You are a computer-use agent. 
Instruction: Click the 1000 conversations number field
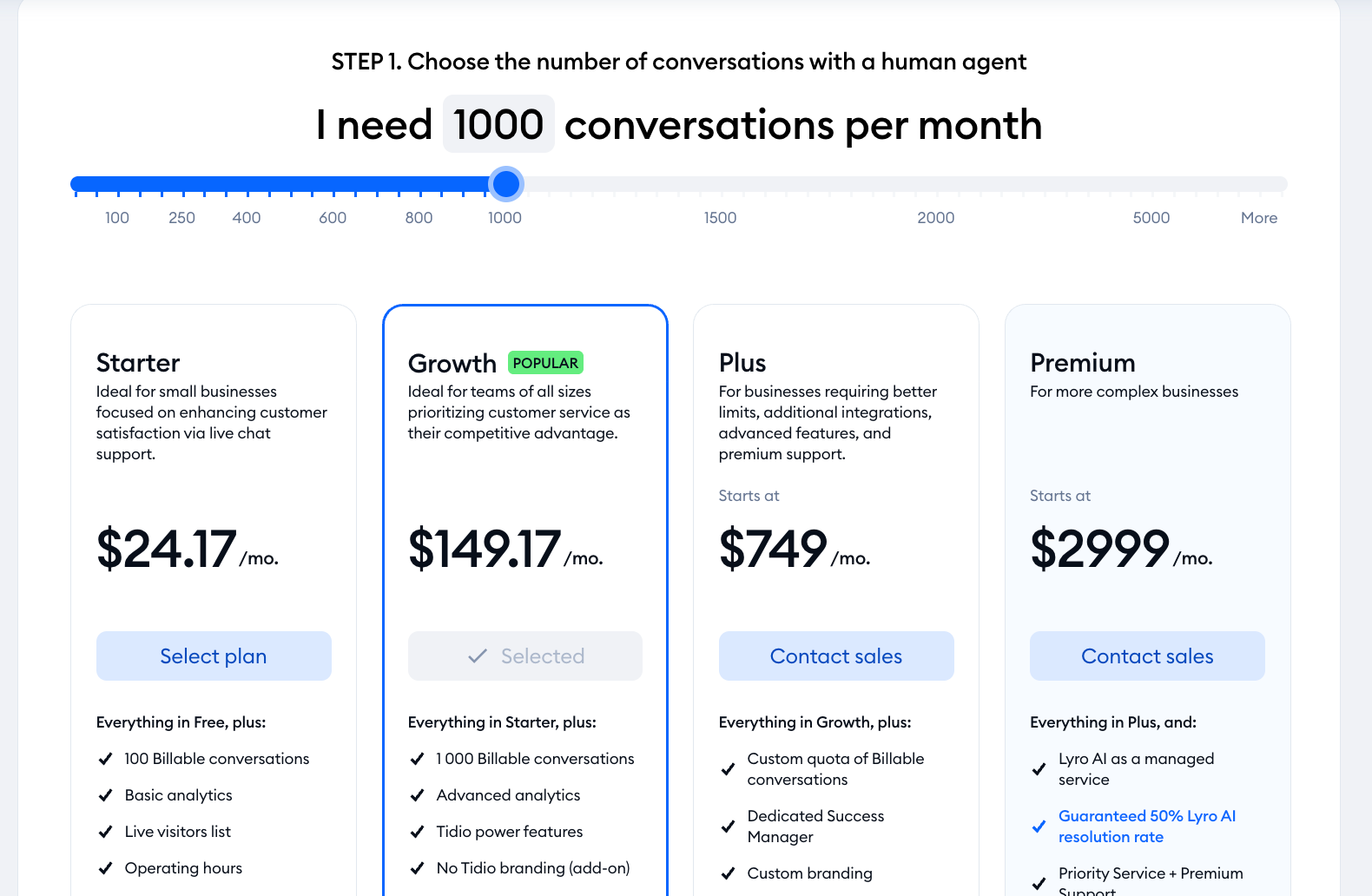pos(498,124)
